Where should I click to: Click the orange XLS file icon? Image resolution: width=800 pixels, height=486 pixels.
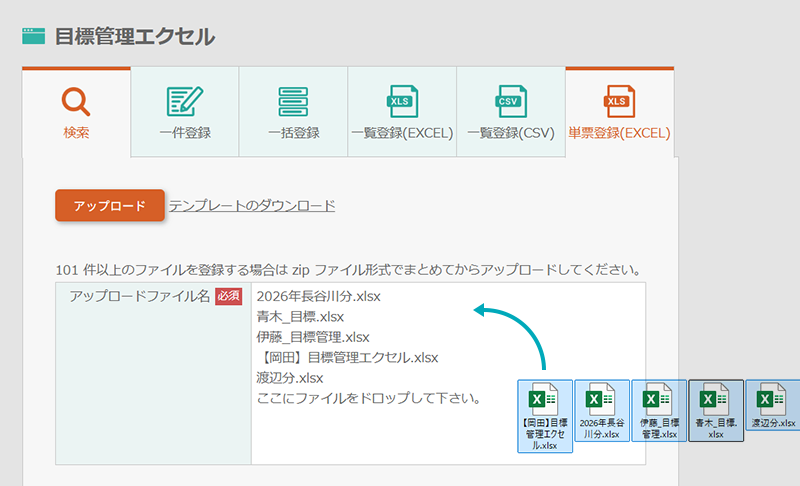click(620, 101)
